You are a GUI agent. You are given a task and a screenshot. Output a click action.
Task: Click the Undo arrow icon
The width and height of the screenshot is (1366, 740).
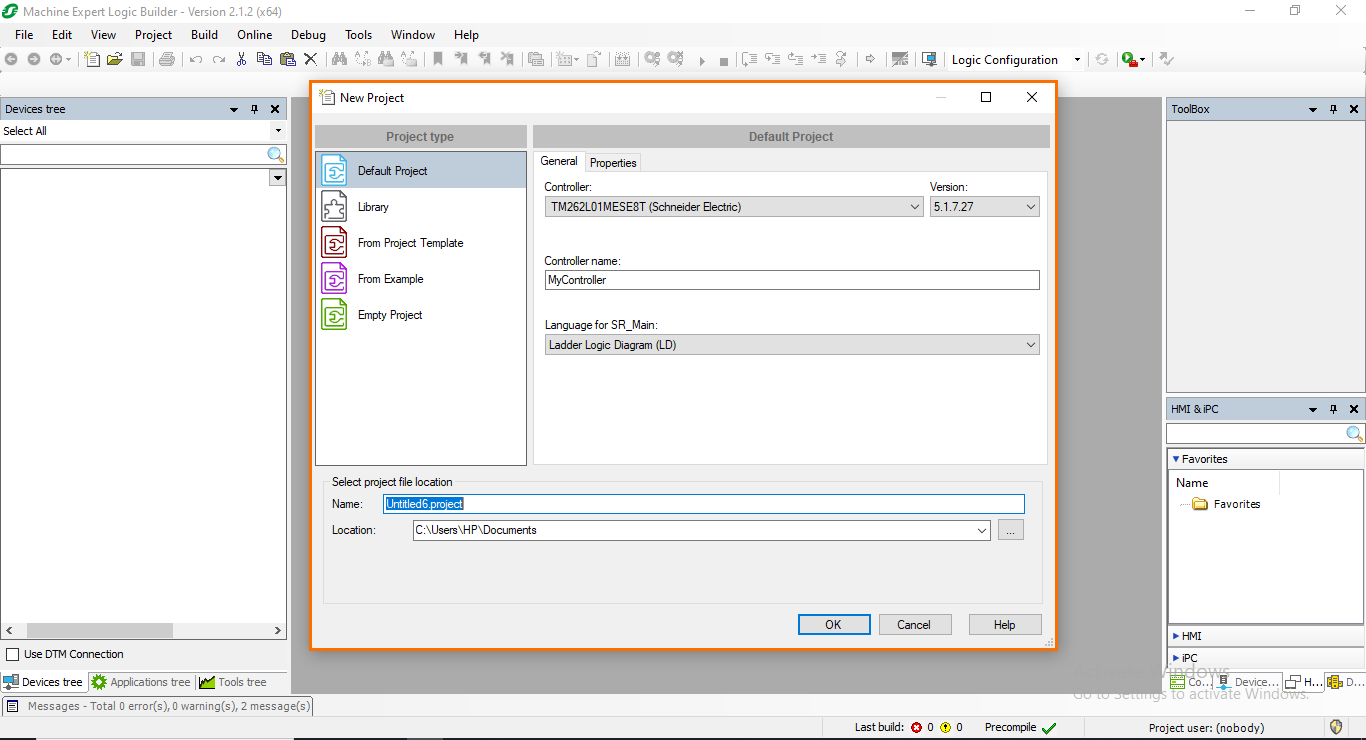pyautogui.click(x=196, y=59)
